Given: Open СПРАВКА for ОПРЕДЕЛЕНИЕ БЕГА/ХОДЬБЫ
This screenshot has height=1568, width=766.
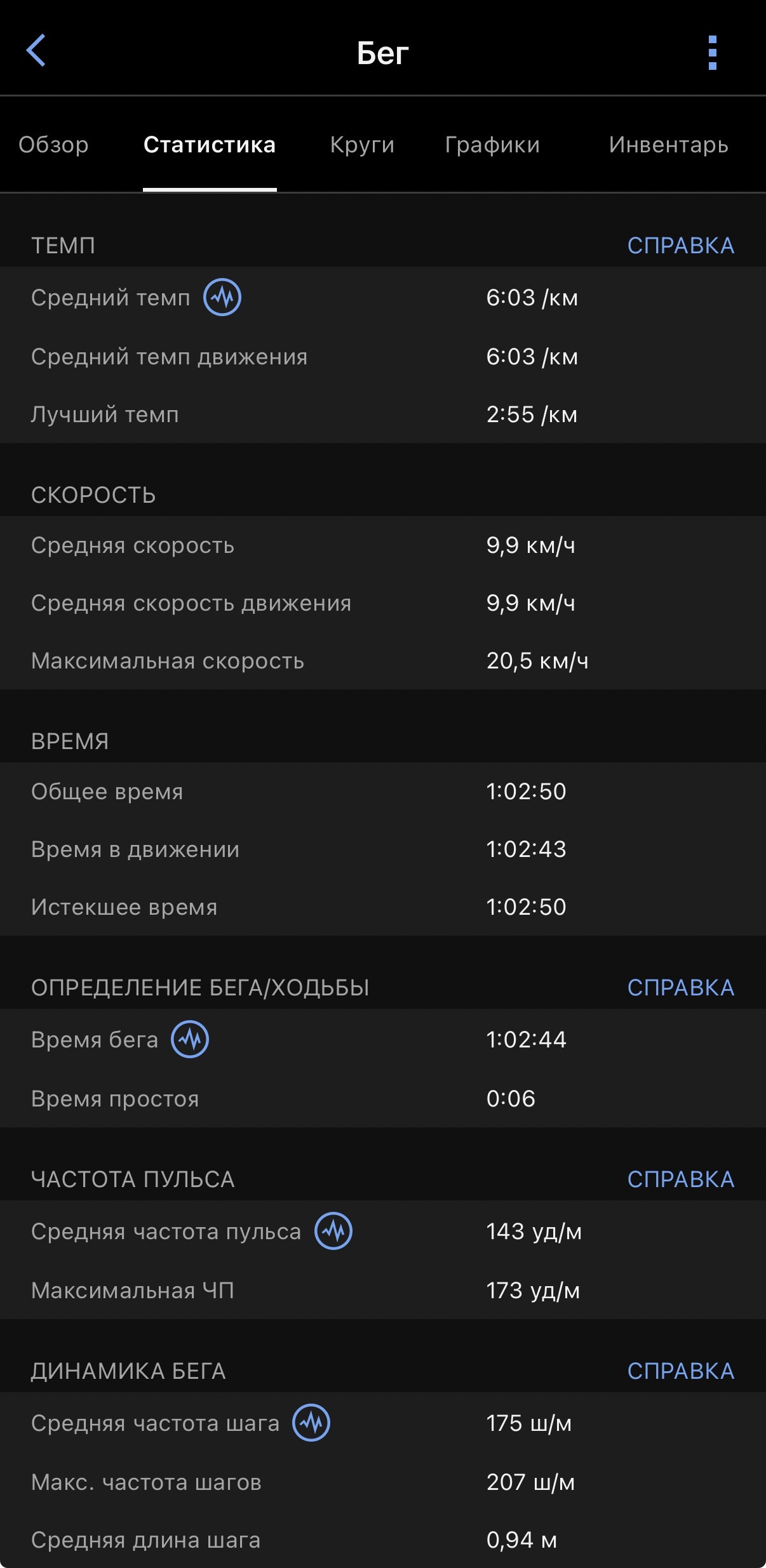Looking at the screenshot, I should (x=681, y=988).
